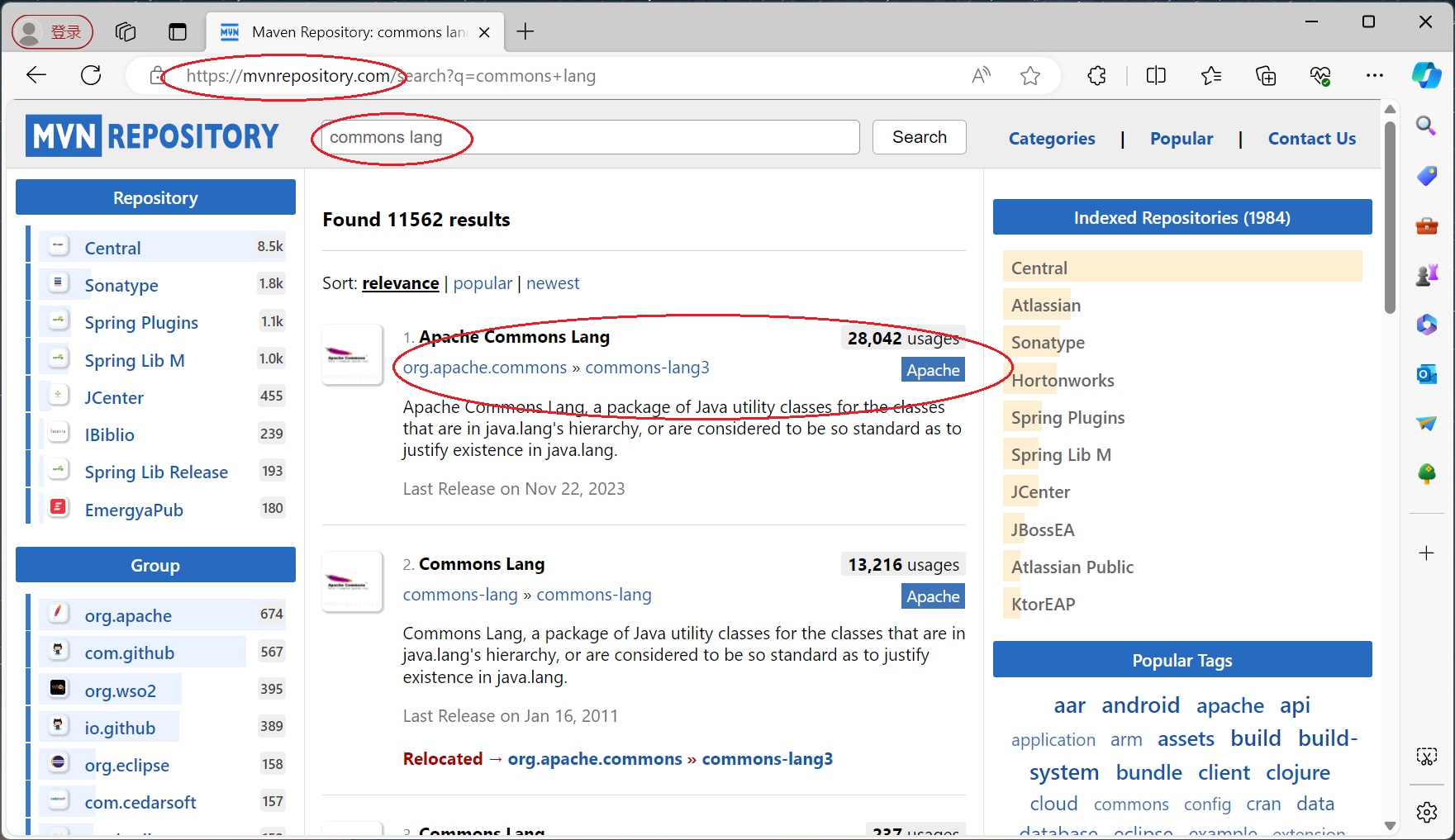Open the sidebar Shopping tag icon
The width and height of the screenshot is (1455, 840).
tap(1426, 175)
